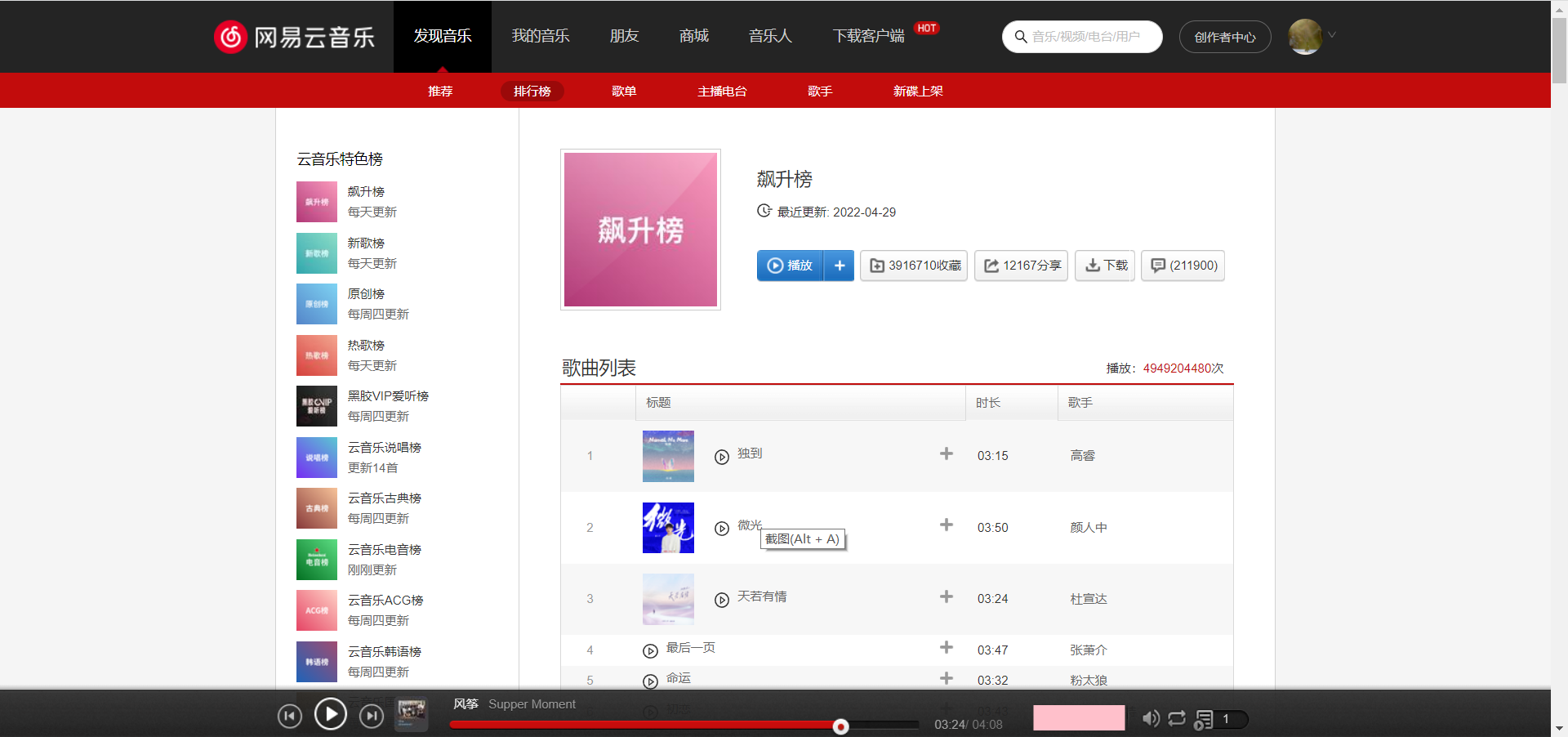Viewport: 1568px width, 737px height.
Task: Open the user profile avatar
Action: pos(1305,37)
